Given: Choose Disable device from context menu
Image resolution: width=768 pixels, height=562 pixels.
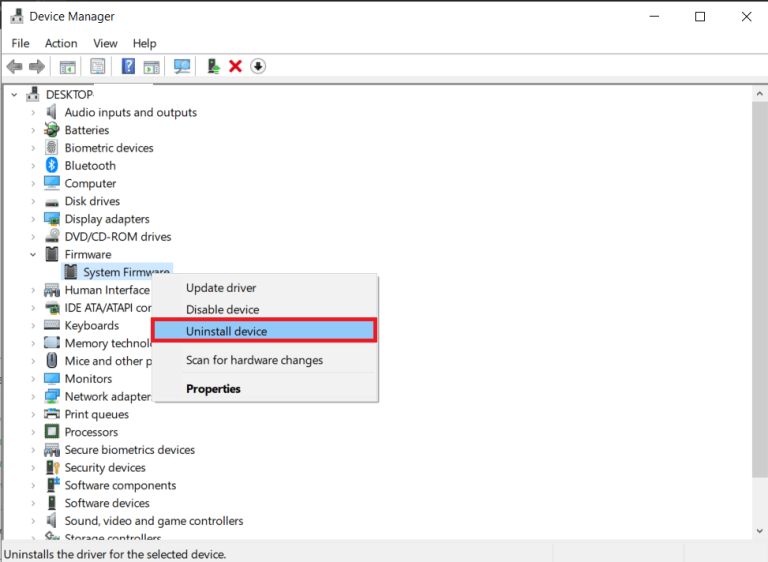Looking at the screenshot, I should point(265,309).
